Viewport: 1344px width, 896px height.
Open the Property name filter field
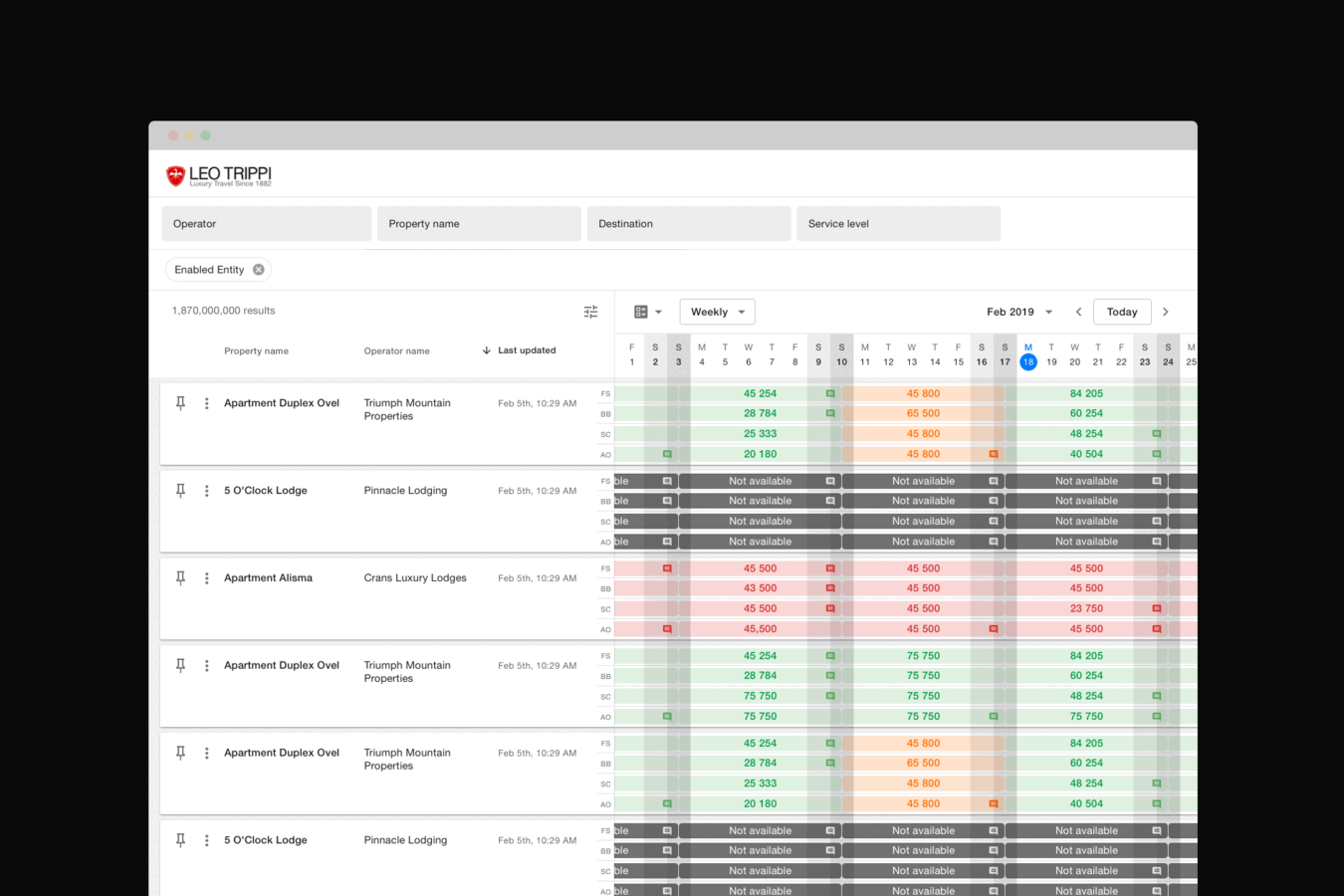[x=479, y=224]
